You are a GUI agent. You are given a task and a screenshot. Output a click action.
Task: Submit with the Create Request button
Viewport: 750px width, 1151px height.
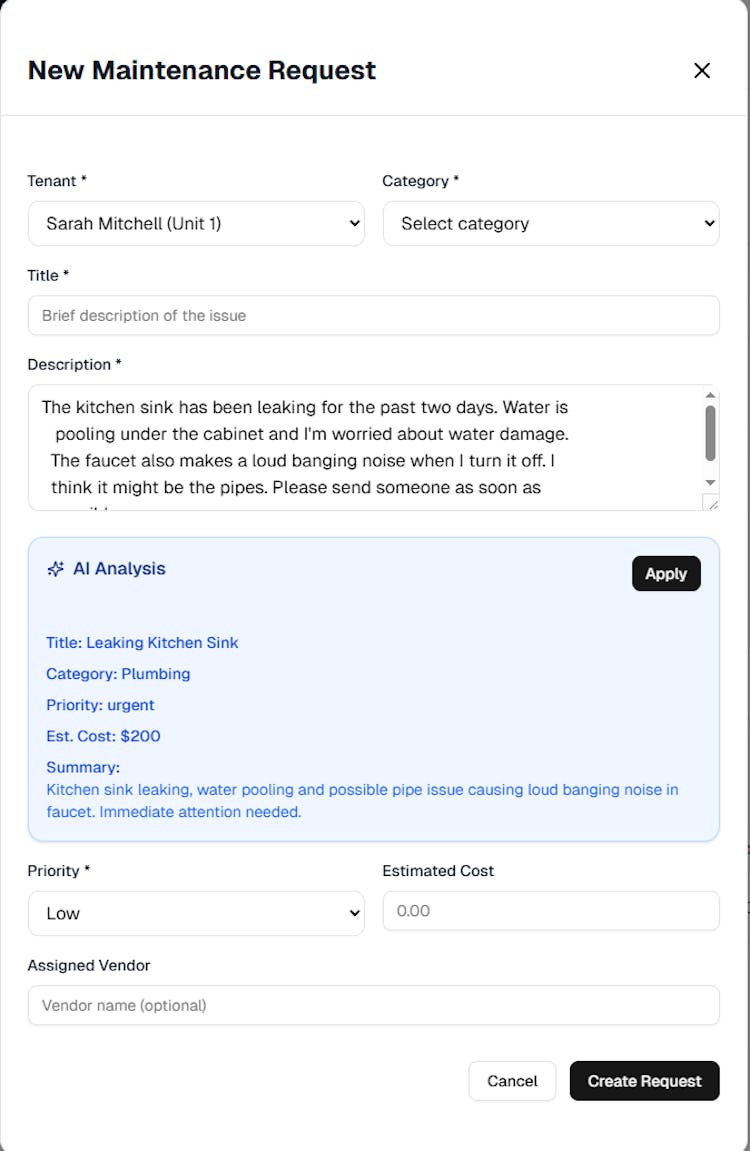[644, 1081]
